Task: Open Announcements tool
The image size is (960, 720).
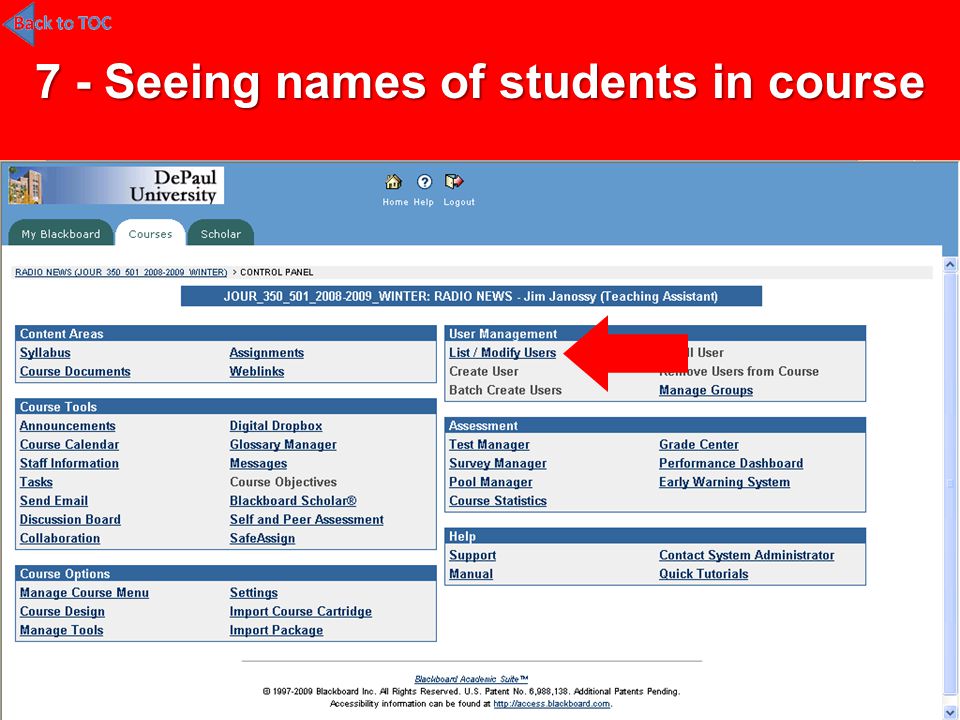Action: point(67,426)
